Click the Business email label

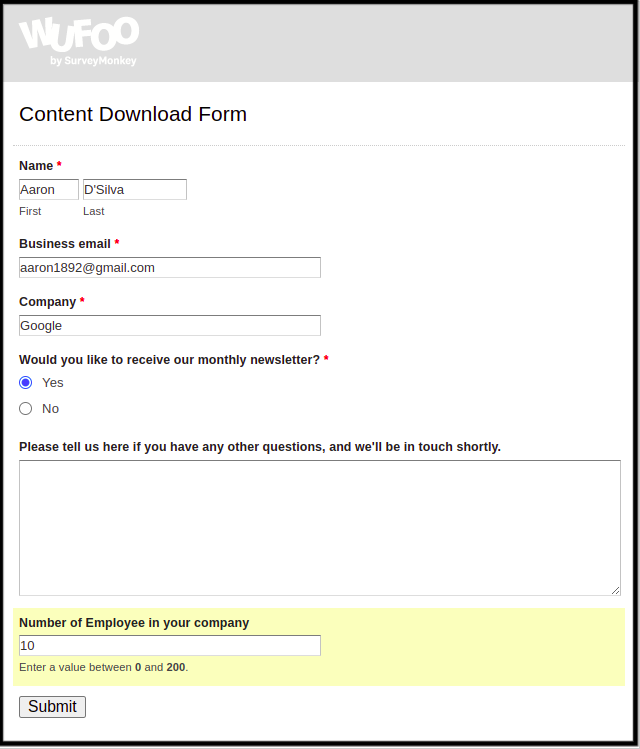coord(65,244)
